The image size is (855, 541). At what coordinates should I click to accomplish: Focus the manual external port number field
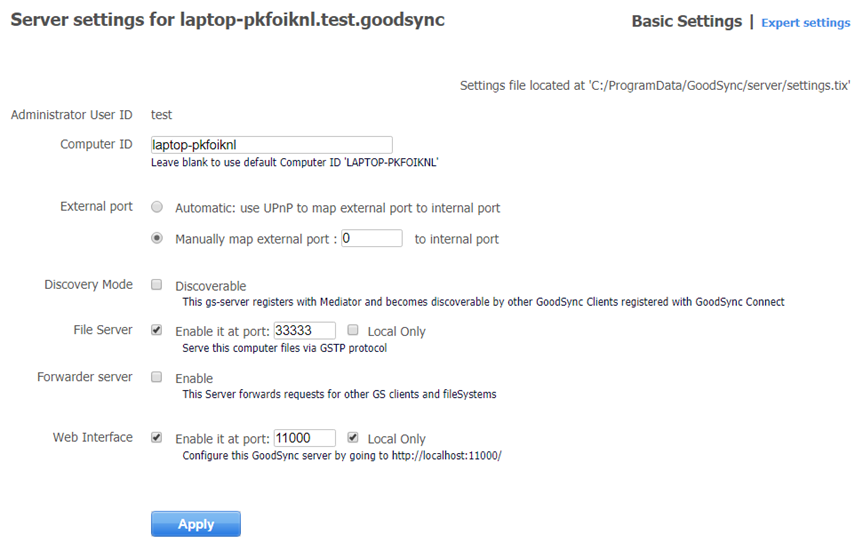pyautogui.click(x=371, y=239)
